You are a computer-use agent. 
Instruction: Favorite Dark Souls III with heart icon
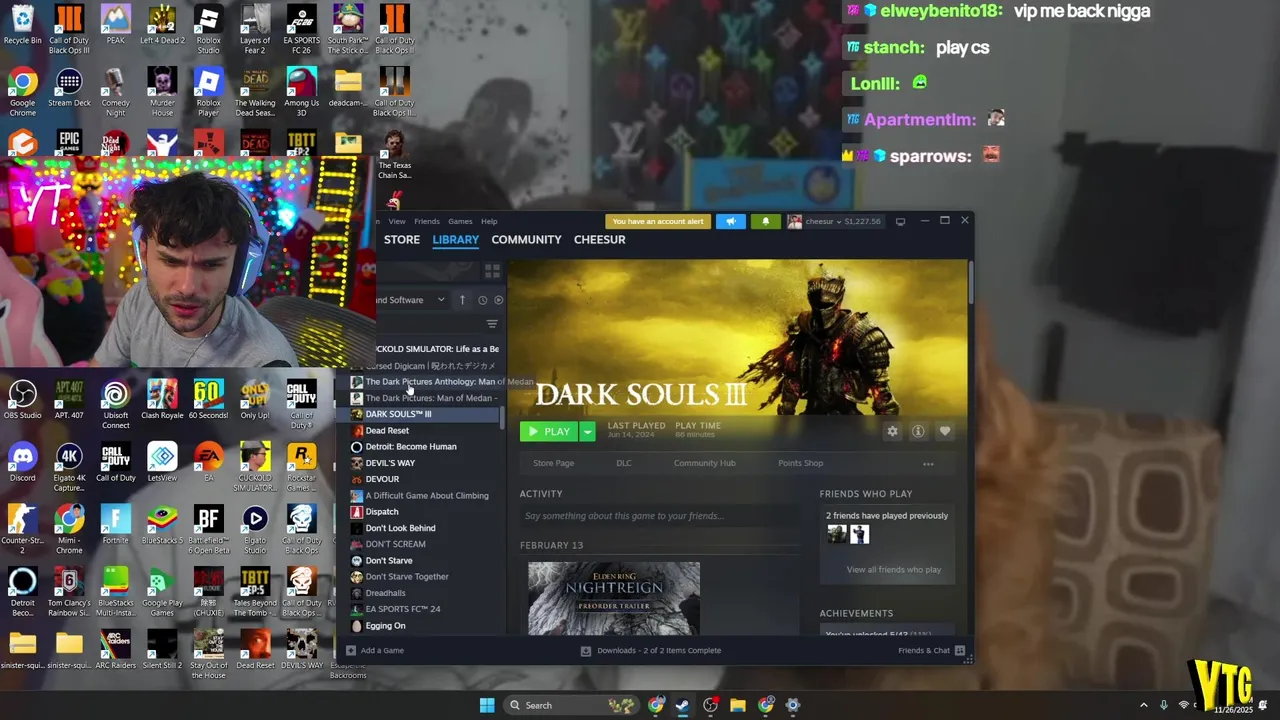(945, 431)
